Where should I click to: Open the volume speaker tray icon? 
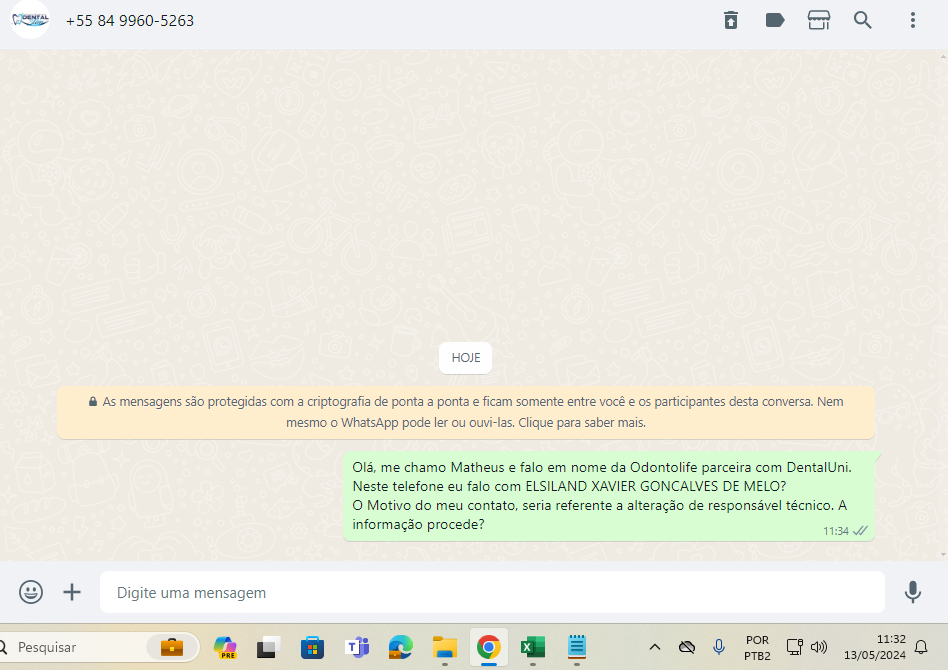click(x=819, y=647)
